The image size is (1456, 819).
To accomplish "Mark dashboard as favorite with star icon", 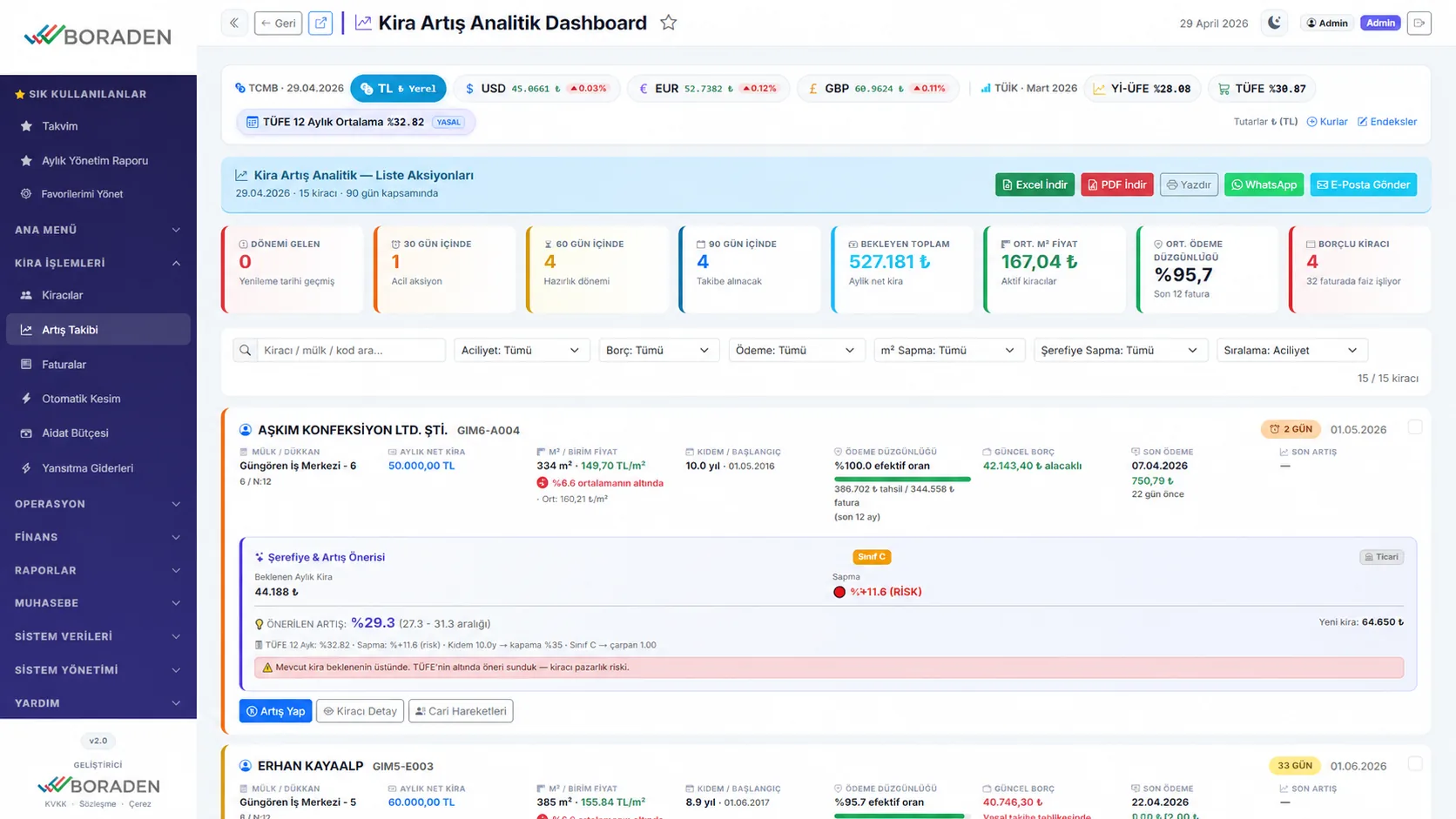I will tap(668, 23).
